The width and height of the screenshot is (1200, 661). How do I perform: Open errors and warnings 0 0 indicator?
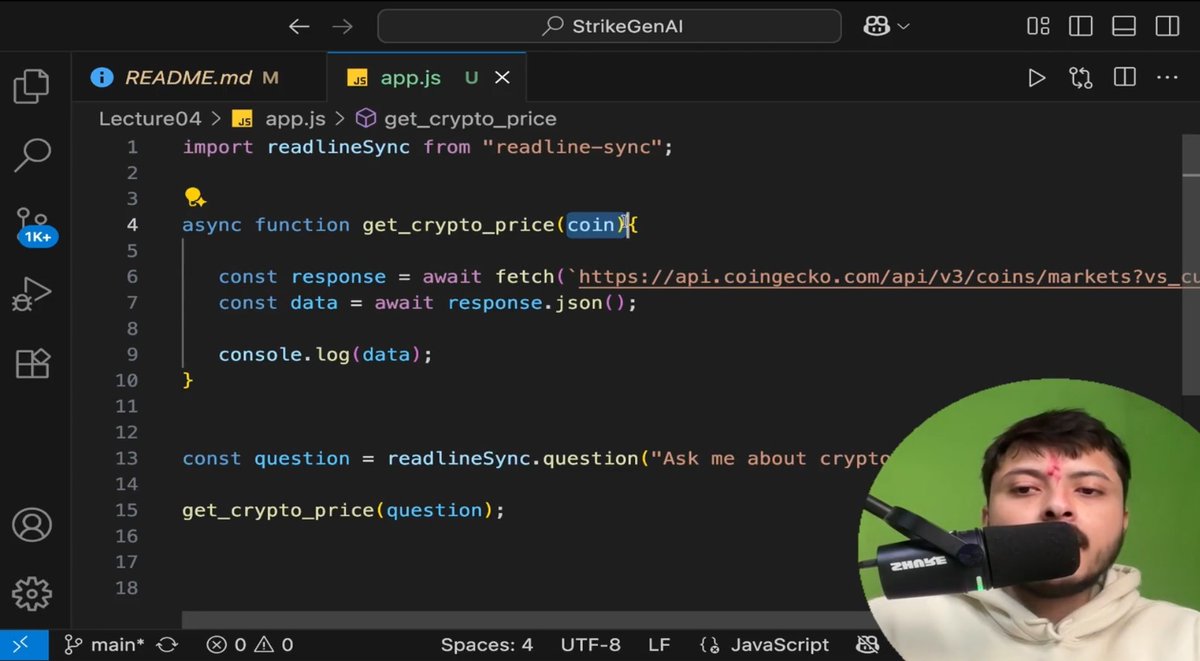click(250, 645)
